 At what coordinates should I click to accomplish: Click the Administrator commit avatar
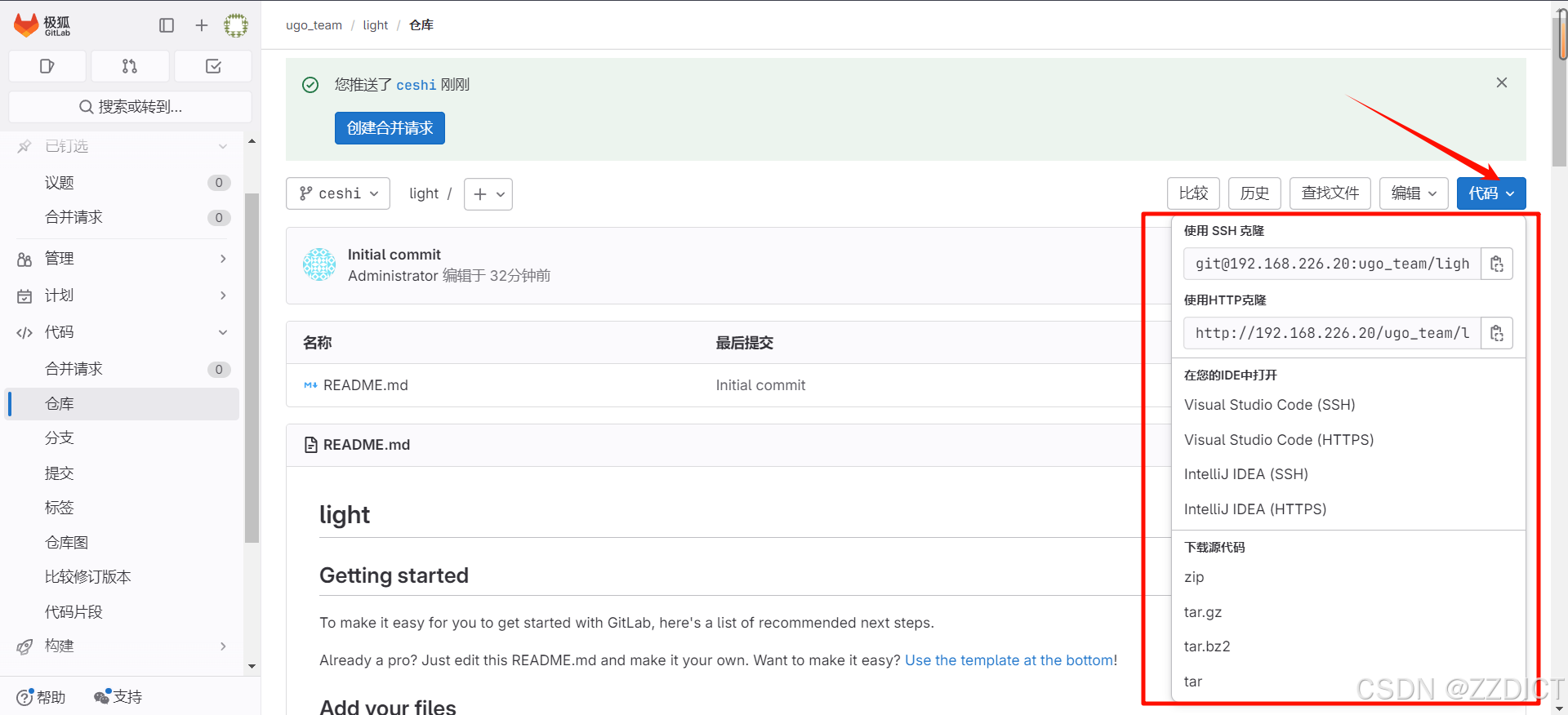[319, 264]
